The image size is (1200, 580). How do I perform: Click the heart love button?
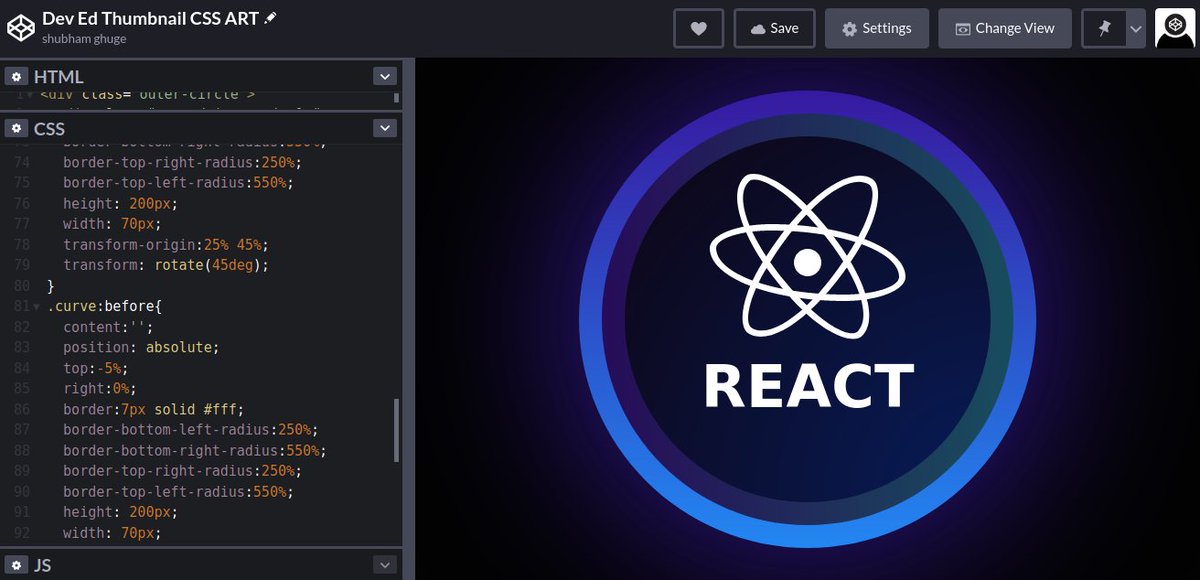699,28
